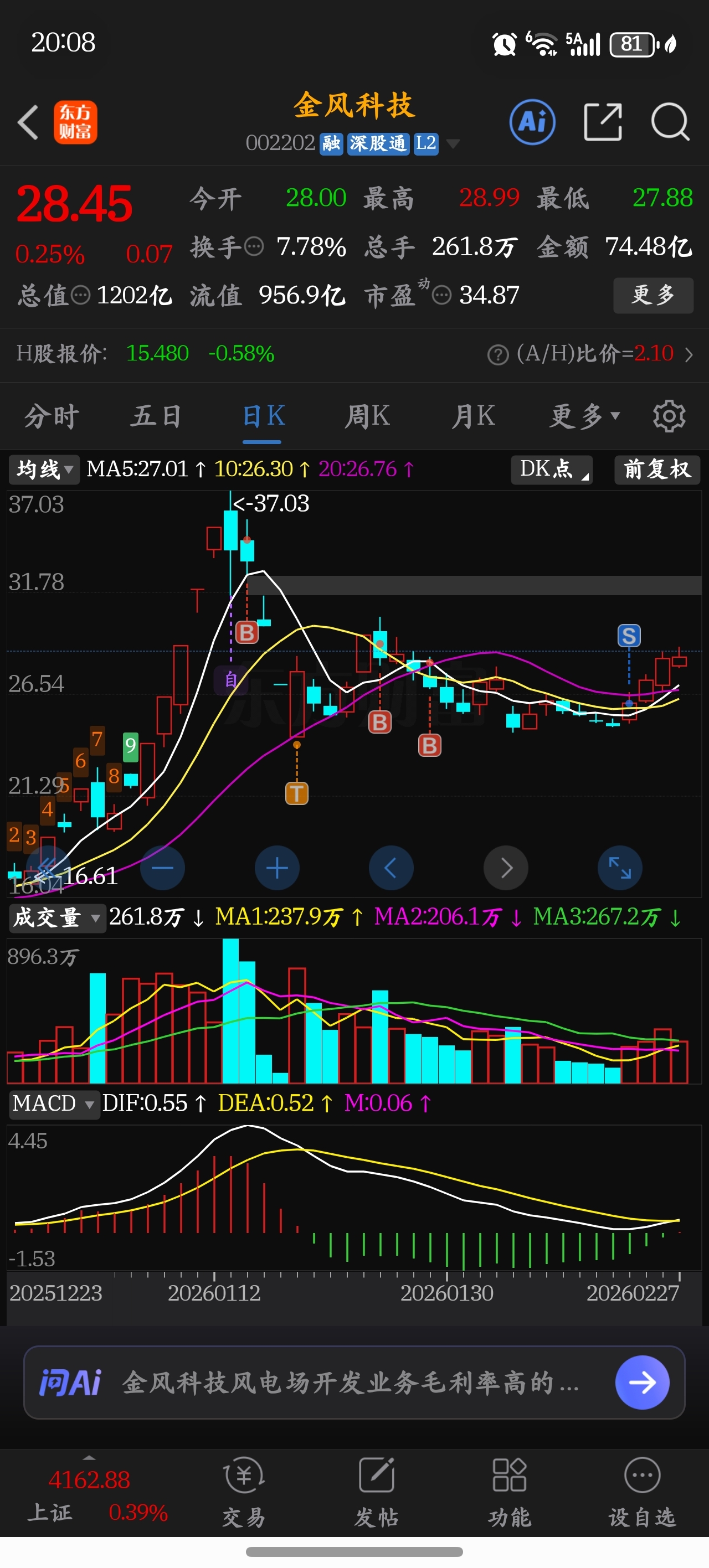This screenshot has width=709, height=1568.
Task: Select the 日K tab
Action: pyautogui.click(x=263, y=416)
